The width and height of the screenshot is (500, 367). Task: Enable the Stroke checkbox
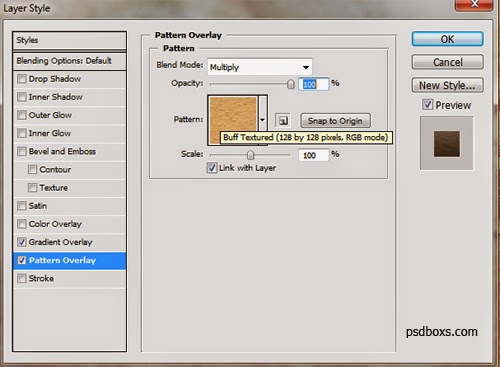[x=22, y=278]
